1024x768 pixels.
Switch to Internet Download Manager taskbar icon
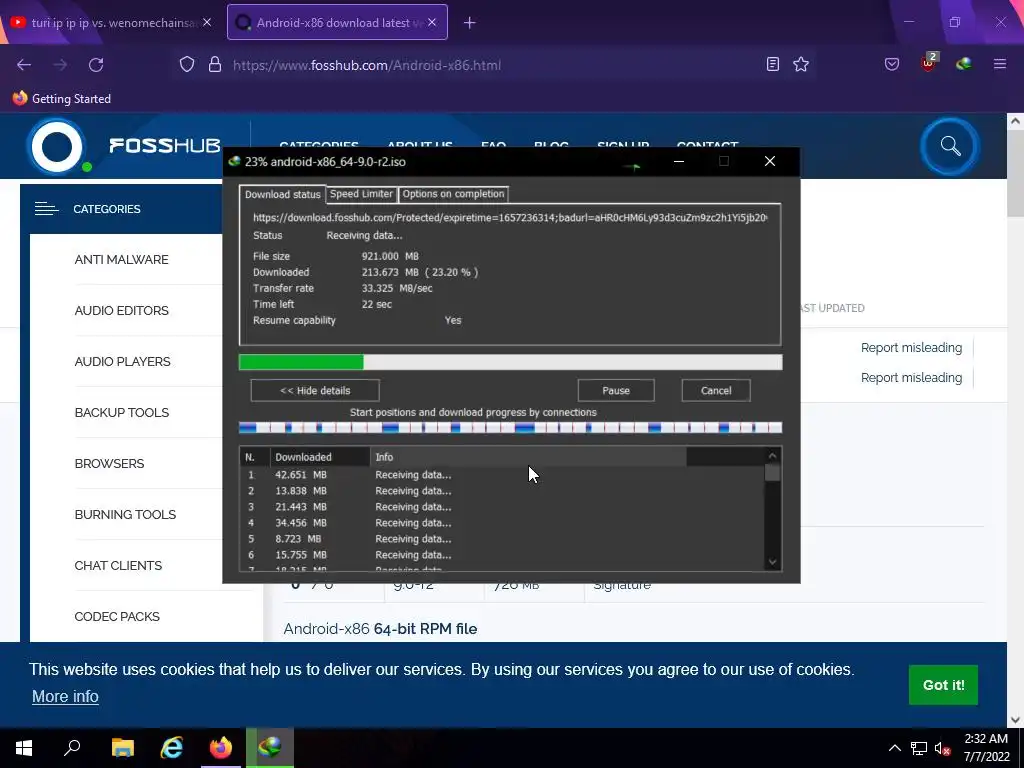(270, 748)
